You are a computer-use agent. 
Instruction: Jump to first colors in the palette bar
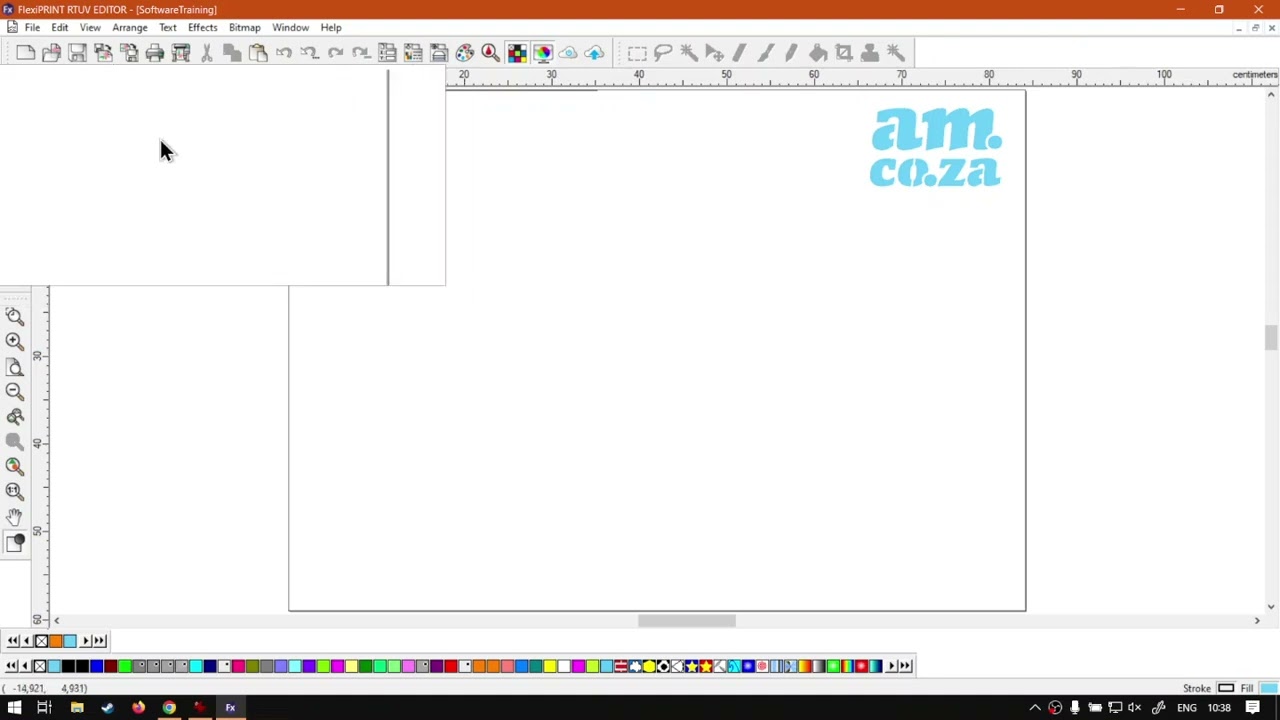(x=11, y=666)
